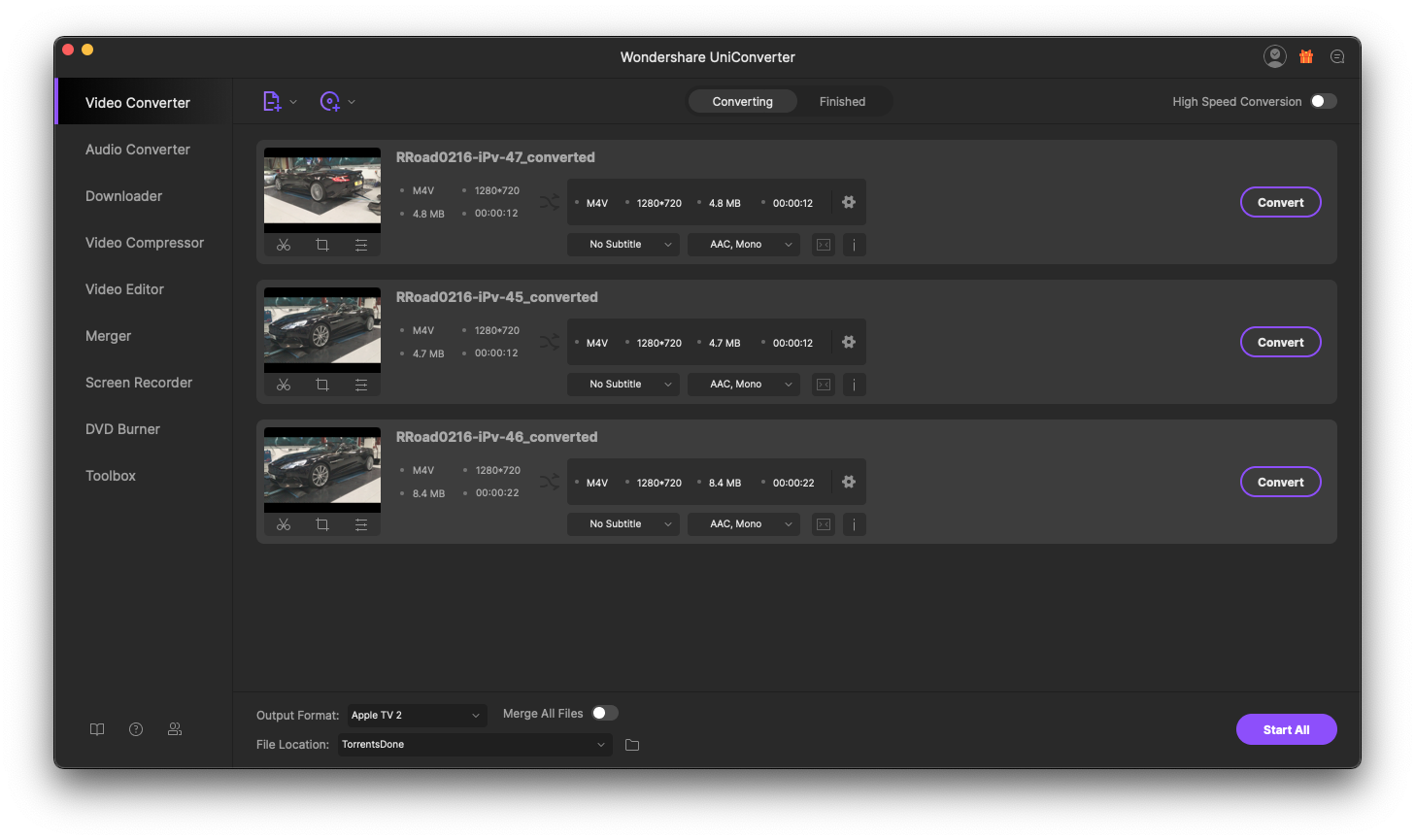Open the output folder icon
The image size is (1415, 840).
(632, 745)
